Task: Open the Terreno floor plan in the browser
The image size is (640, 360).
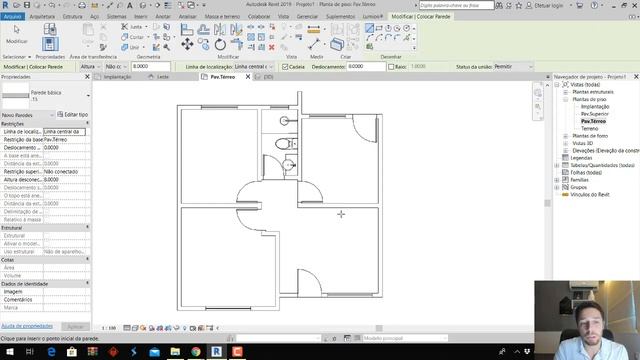Action: 589,129
